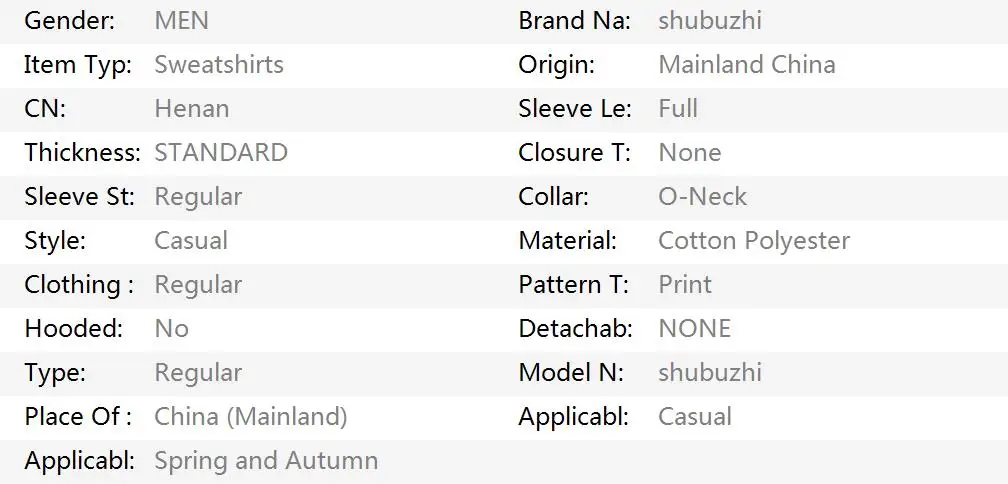Select the Material label

(568, 240)
